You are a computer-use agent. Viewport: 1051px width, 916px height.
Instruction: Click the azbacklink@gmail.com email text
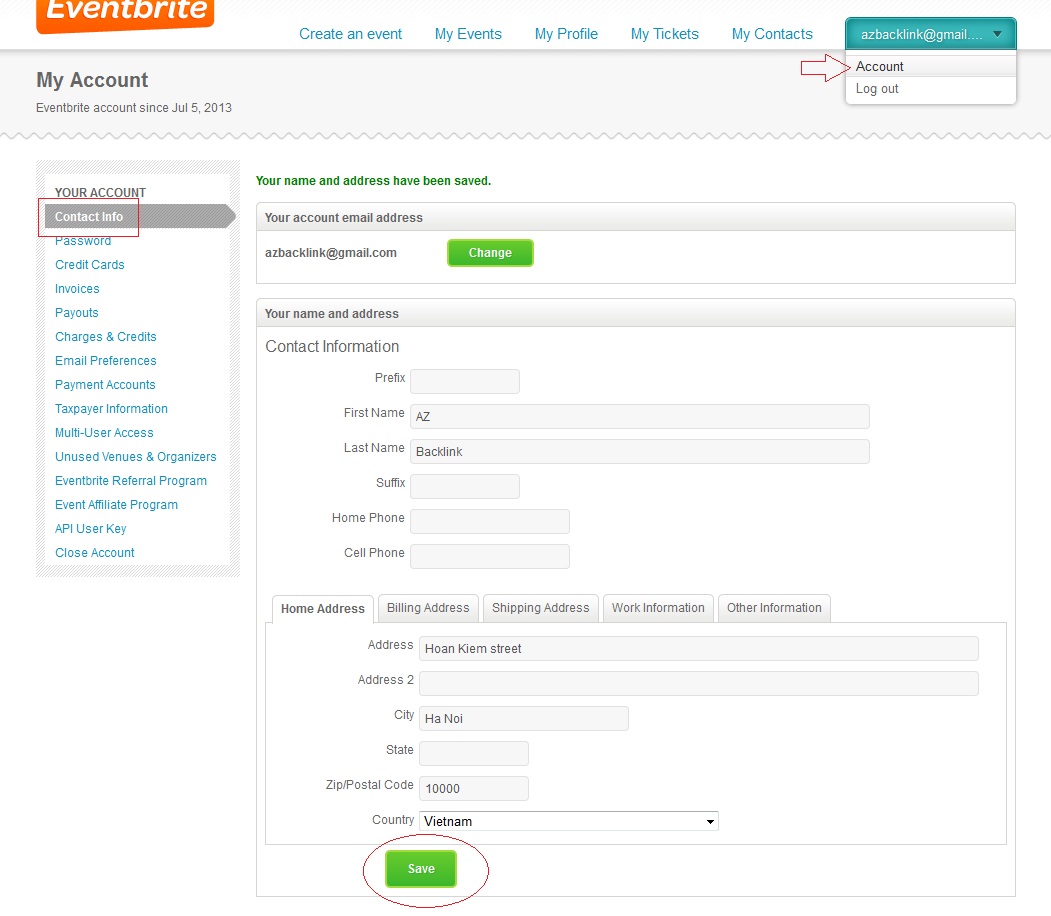[330, 253]
